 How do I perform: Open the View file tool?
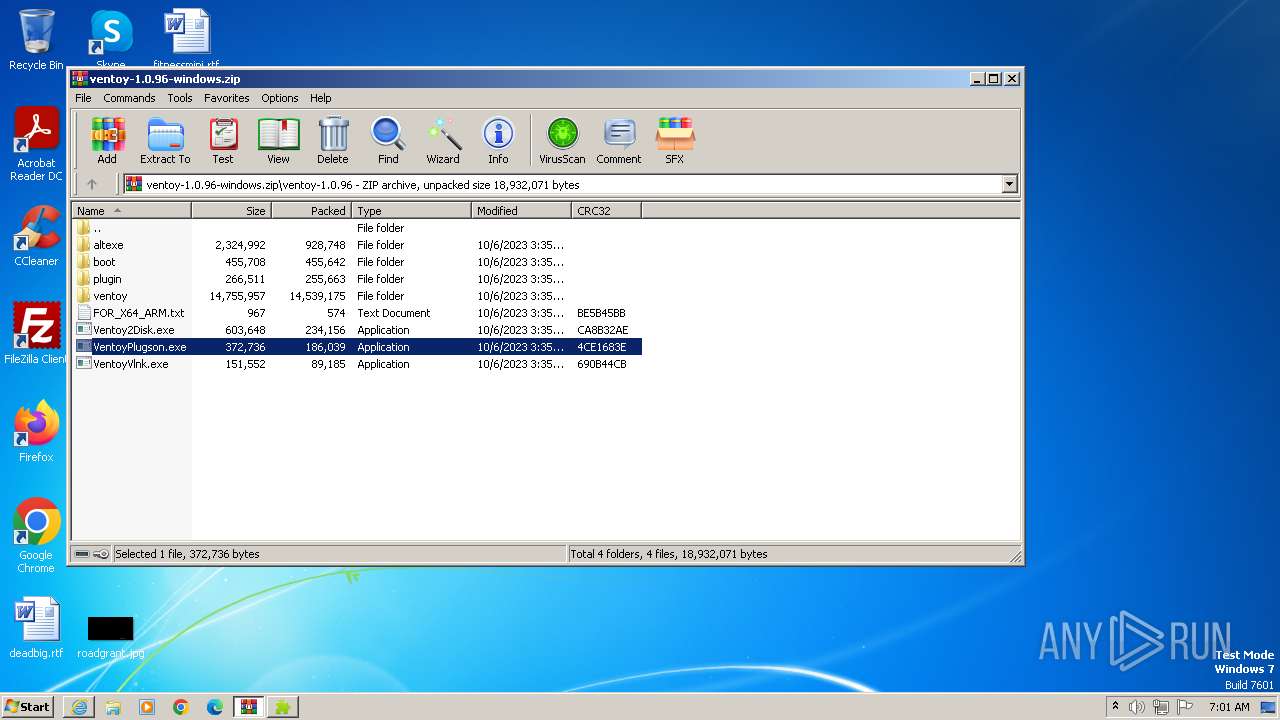tap(278, 141)
